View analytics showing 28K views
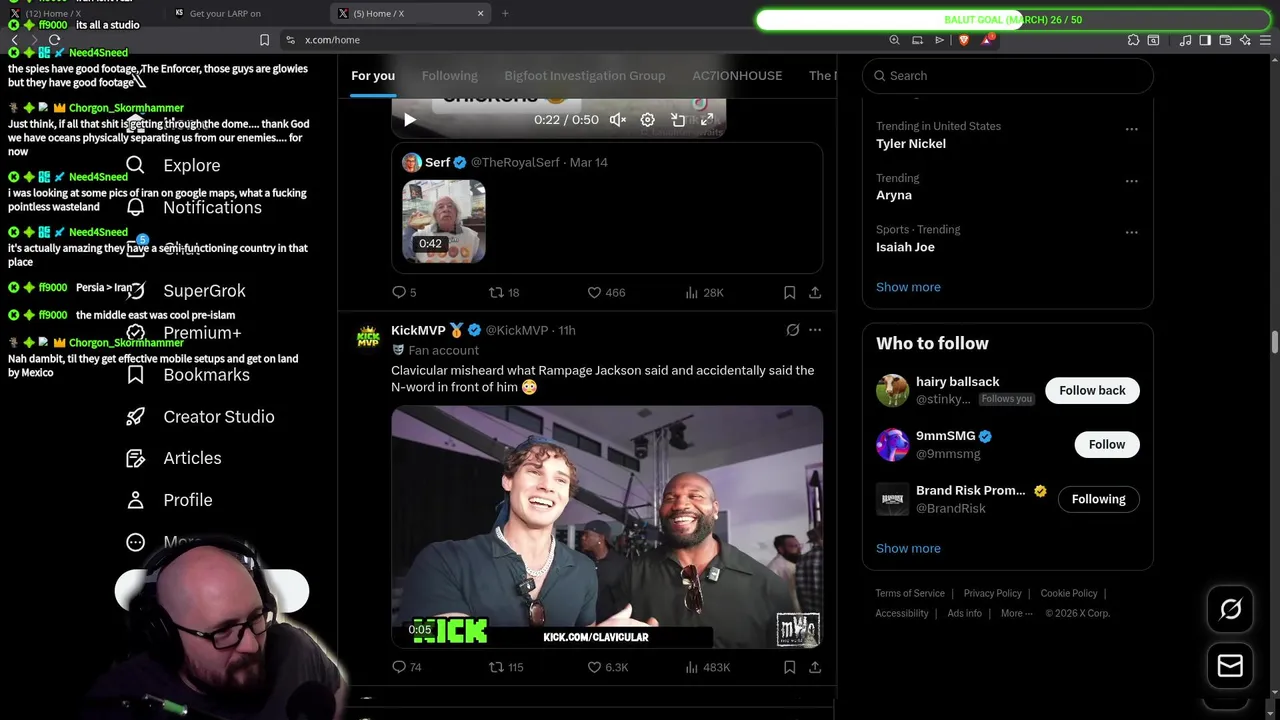 pyautogui.click(x=704, y=292)
